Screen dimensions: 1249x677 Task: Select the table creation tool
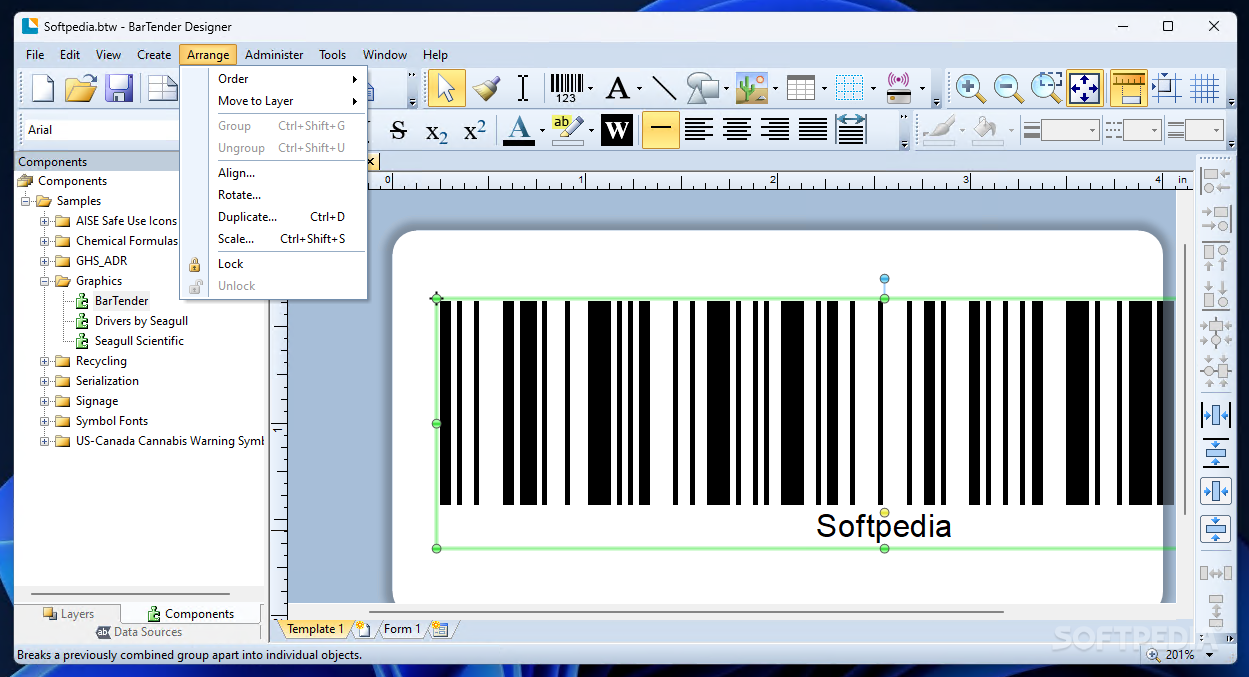(x=801, y=88)
